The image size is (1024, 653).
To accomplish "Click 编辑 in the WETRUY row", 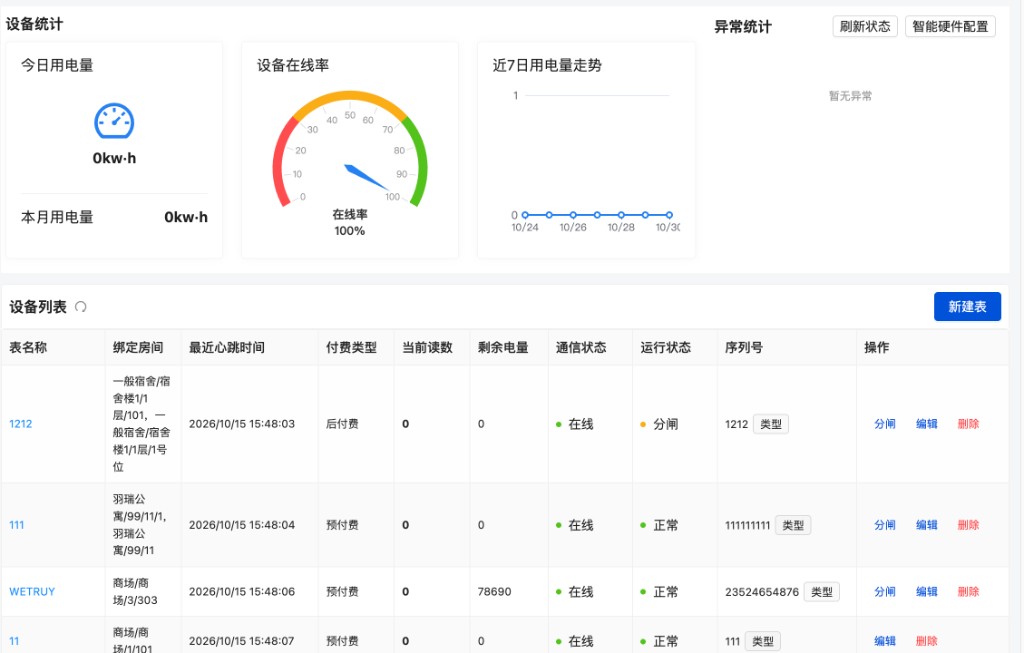I will 927,592.
